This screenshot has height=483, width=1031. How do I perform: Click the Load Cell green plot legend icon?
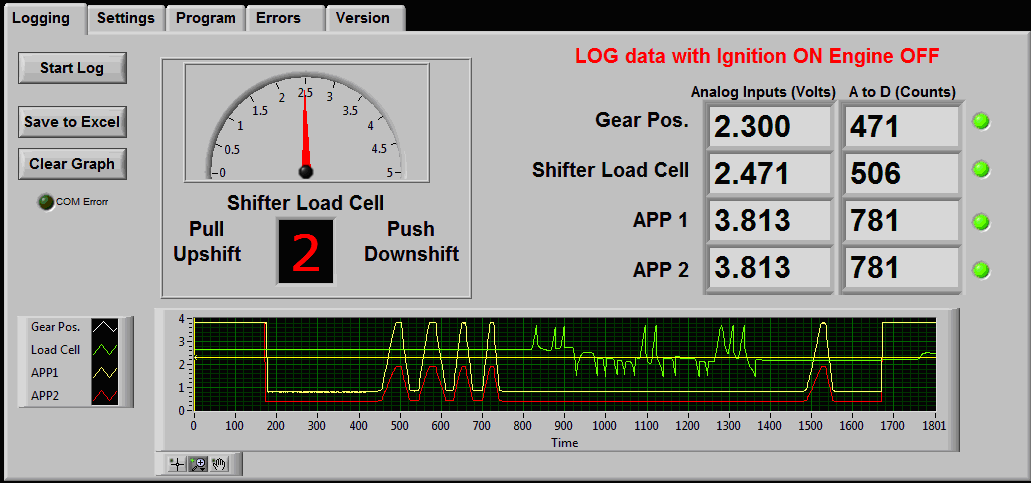105,350
